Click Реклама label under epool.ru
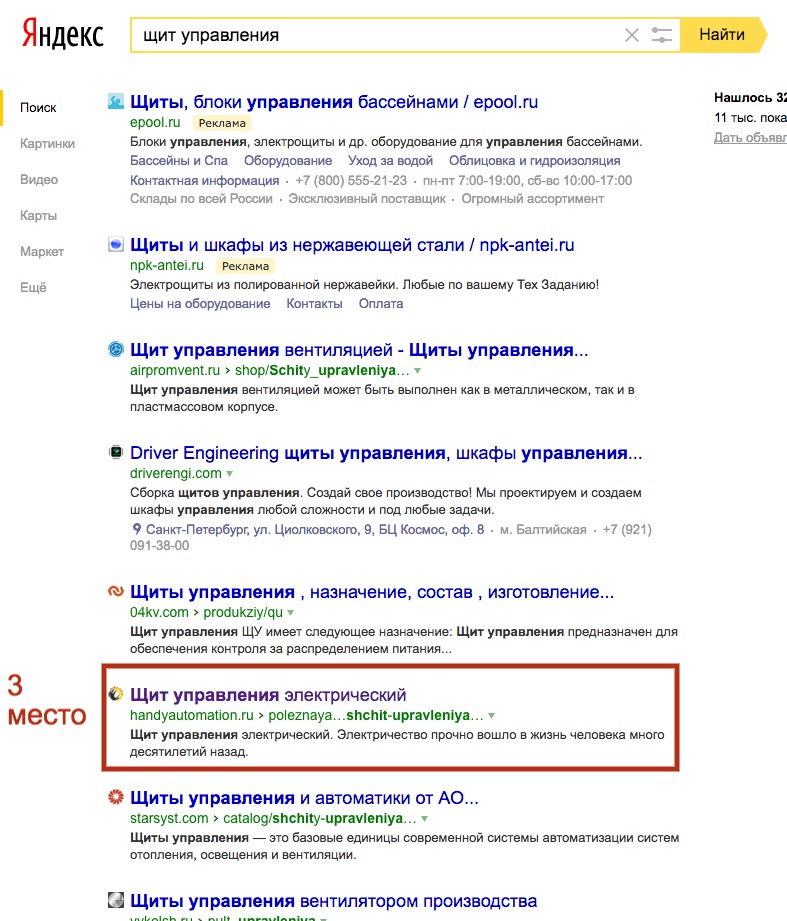 tap(222, 123)
